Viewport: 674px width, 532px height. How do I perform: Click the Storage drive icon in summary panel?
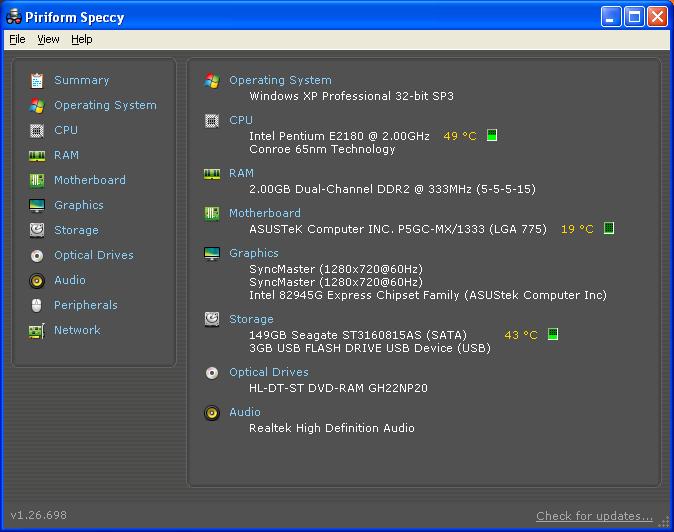[212, 319]
